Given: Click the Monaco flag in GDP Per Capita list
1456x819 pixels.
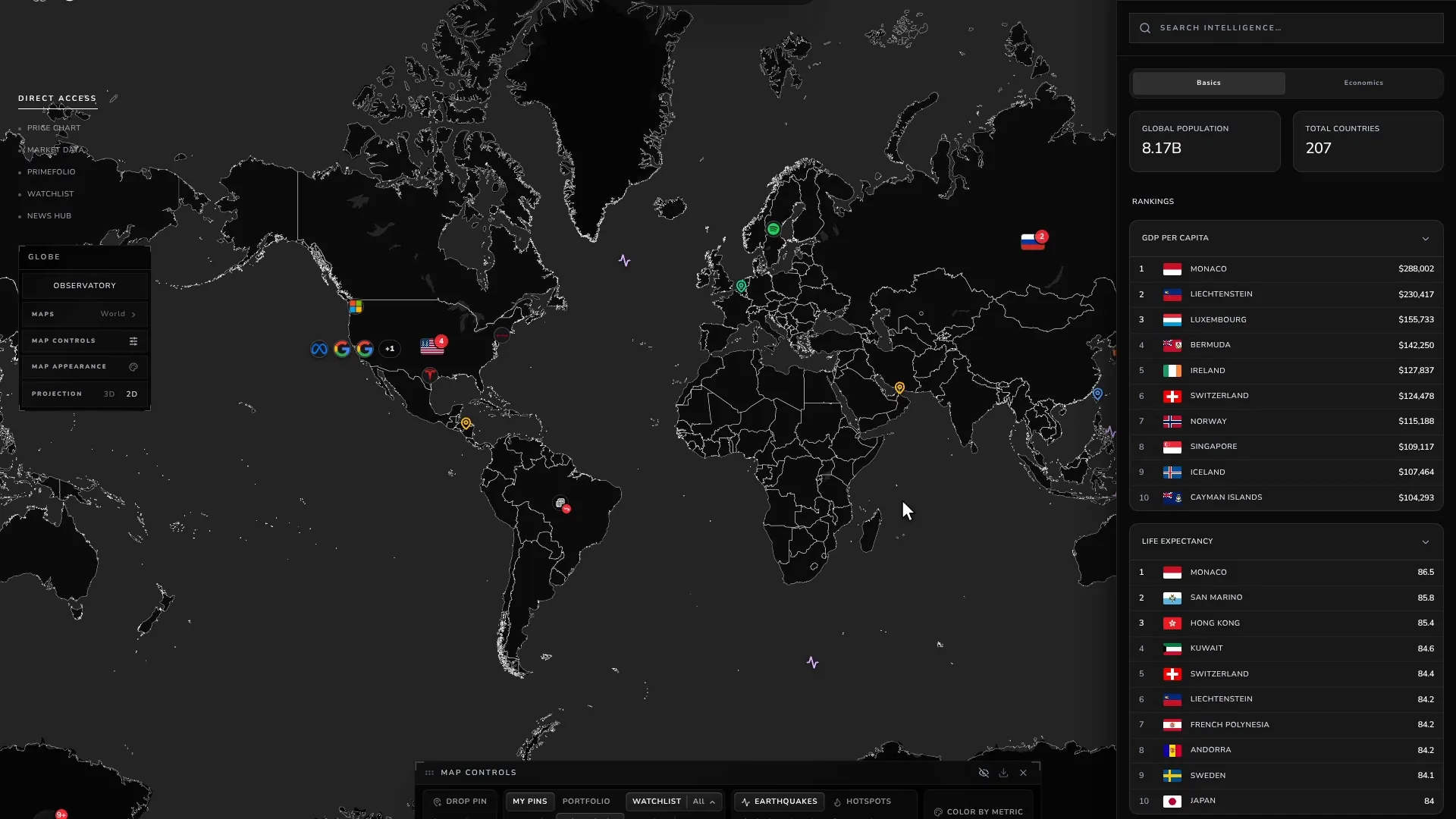Looking at the screenshot, I should tap(1172, 269).
